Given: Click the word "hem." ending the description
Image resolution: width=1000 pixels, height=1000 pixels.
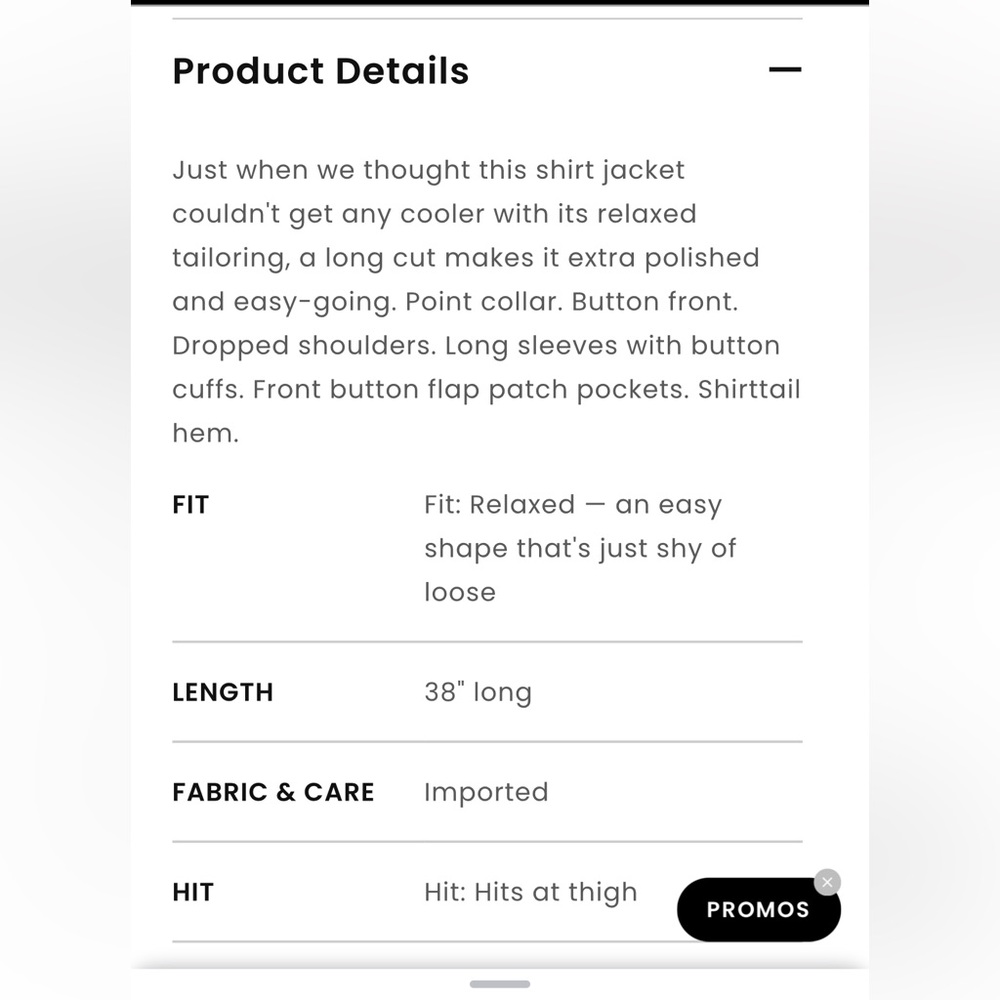Looking at the screenshot, I should click(205, 434).
